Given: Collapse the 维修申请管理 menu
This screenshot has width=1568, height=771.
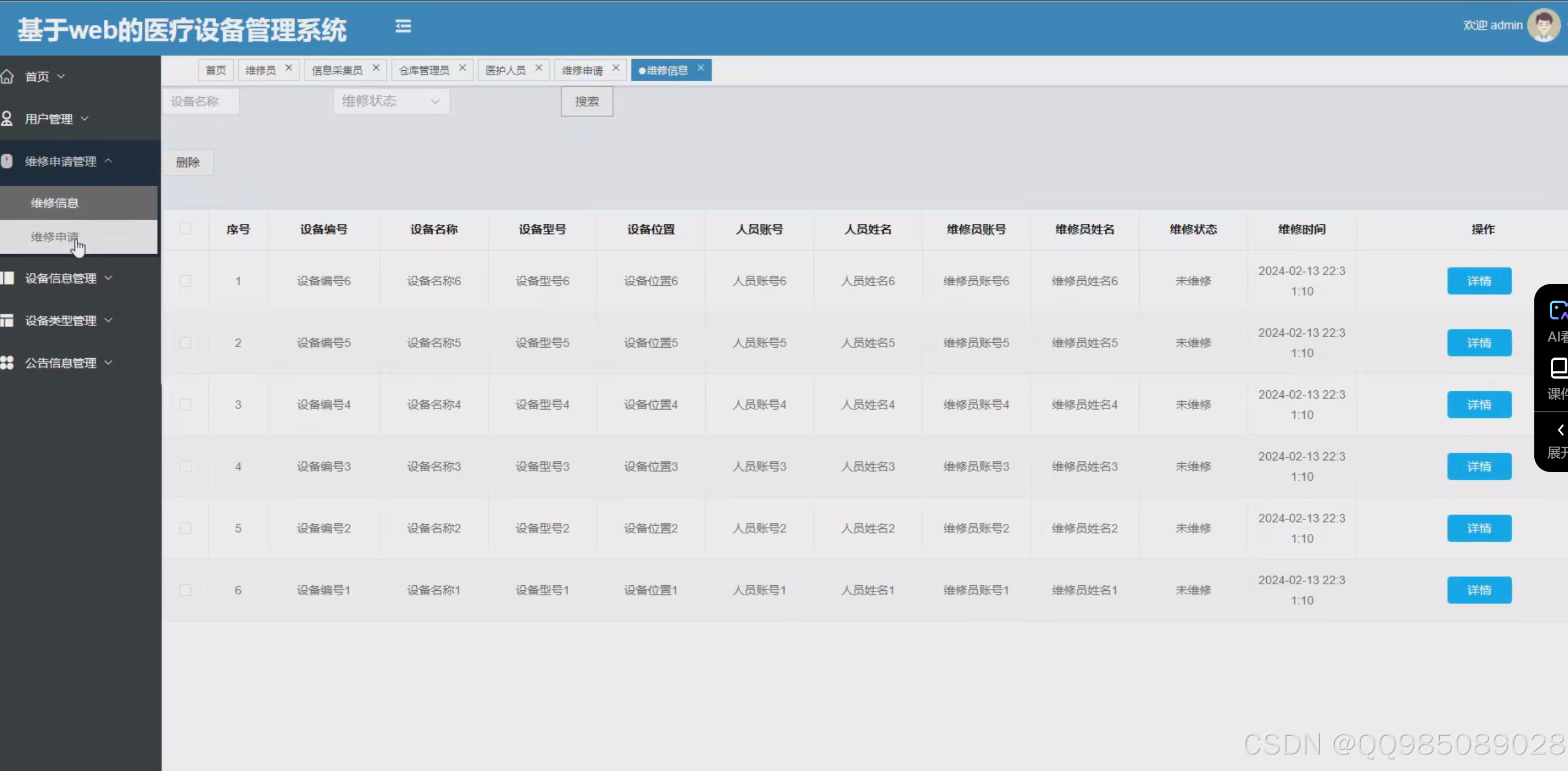Looking at the screenshot, I should [61, 161].
